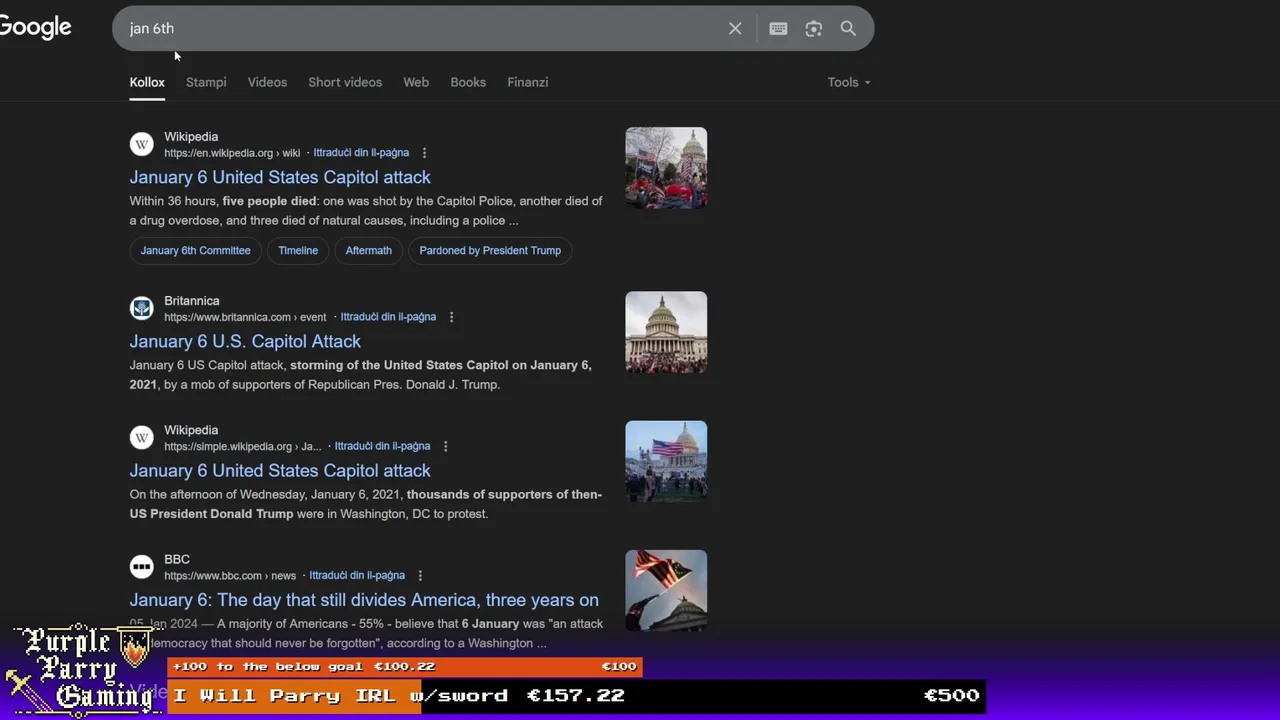The height and width of the screenshot is (720, 1280).
Task: Open simple.wikipedia January 6 Capitol attack link
Action: 280,470
